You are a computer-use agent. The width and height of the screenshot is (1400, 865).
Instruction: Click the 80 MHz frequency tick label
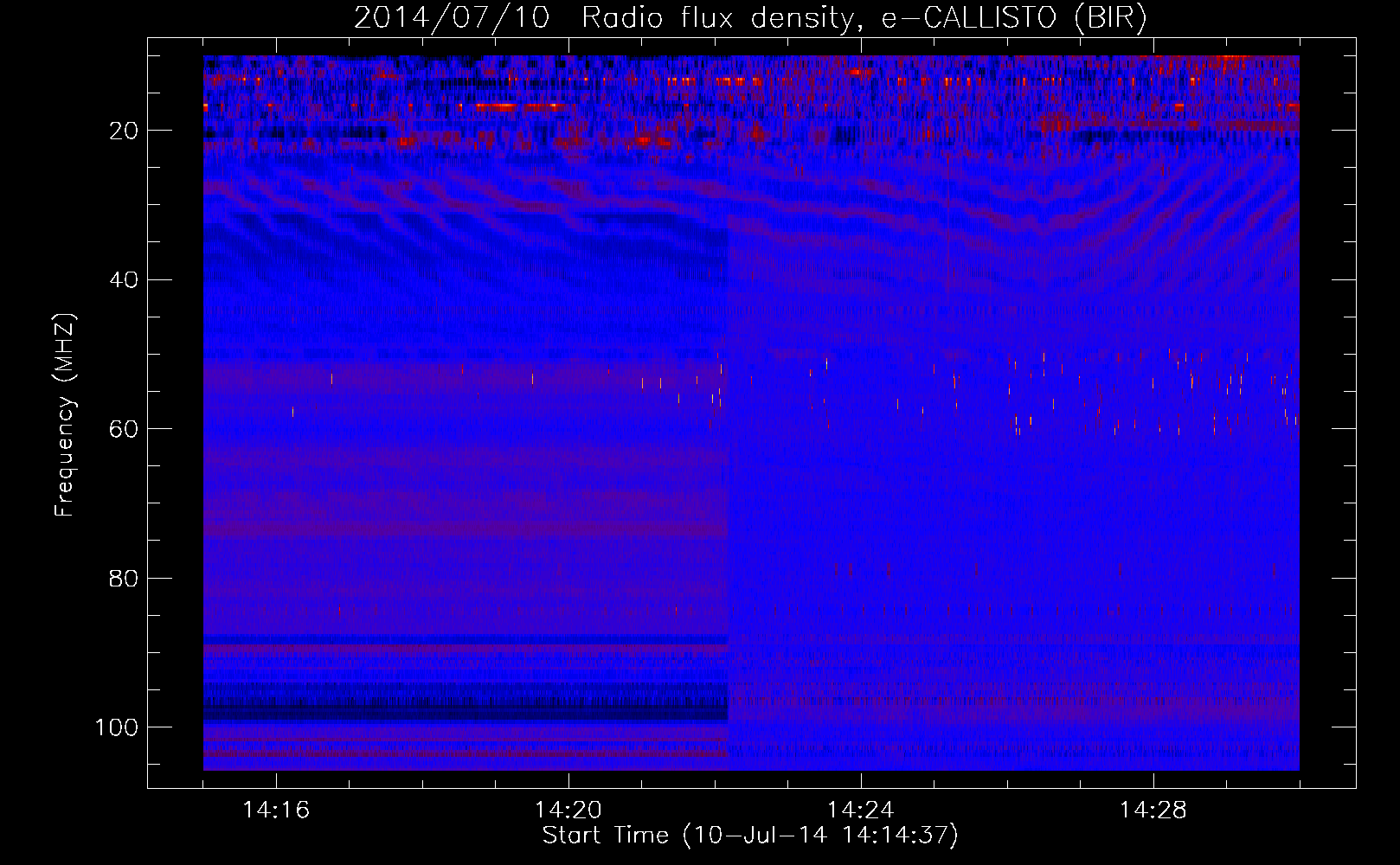point(125,578)
